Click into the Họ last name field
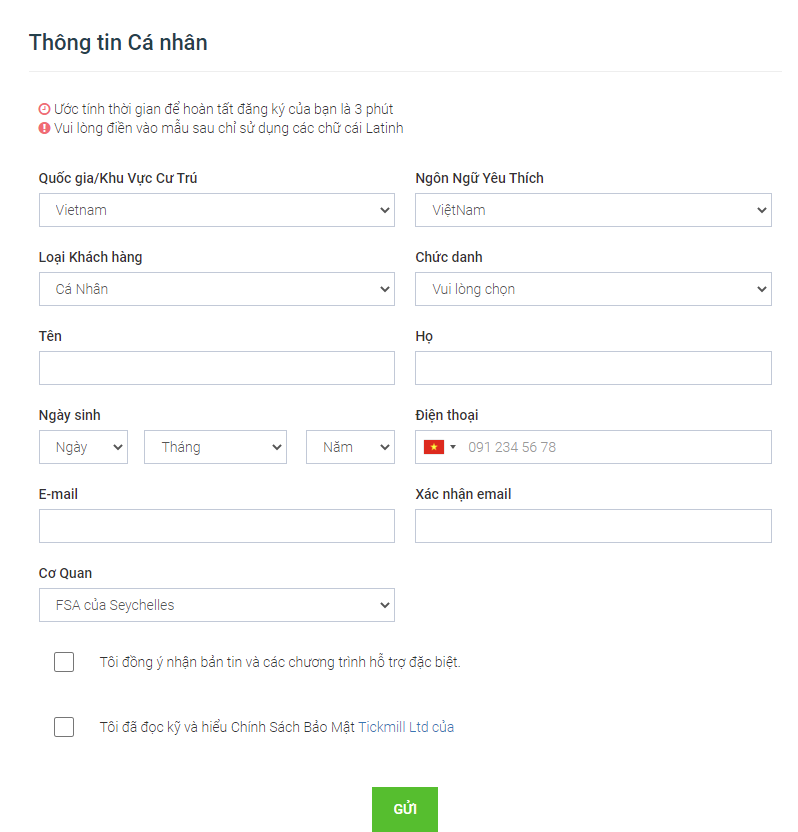The image size is (798, 832). (x=593, y=368)
